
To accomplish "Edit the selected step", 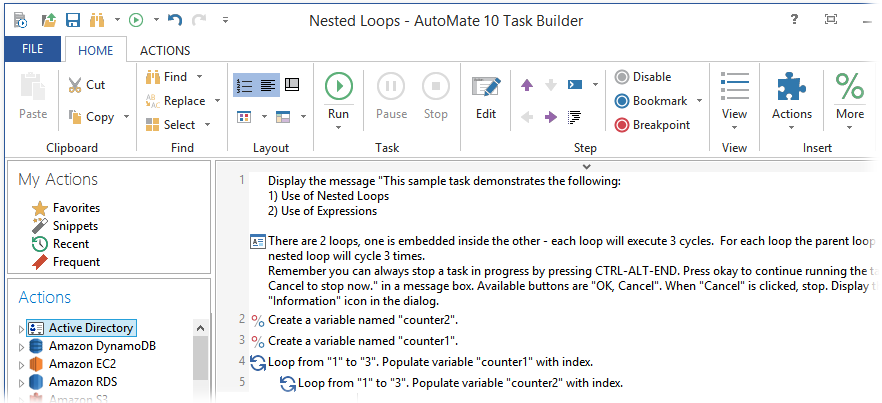I will [486, 97].
